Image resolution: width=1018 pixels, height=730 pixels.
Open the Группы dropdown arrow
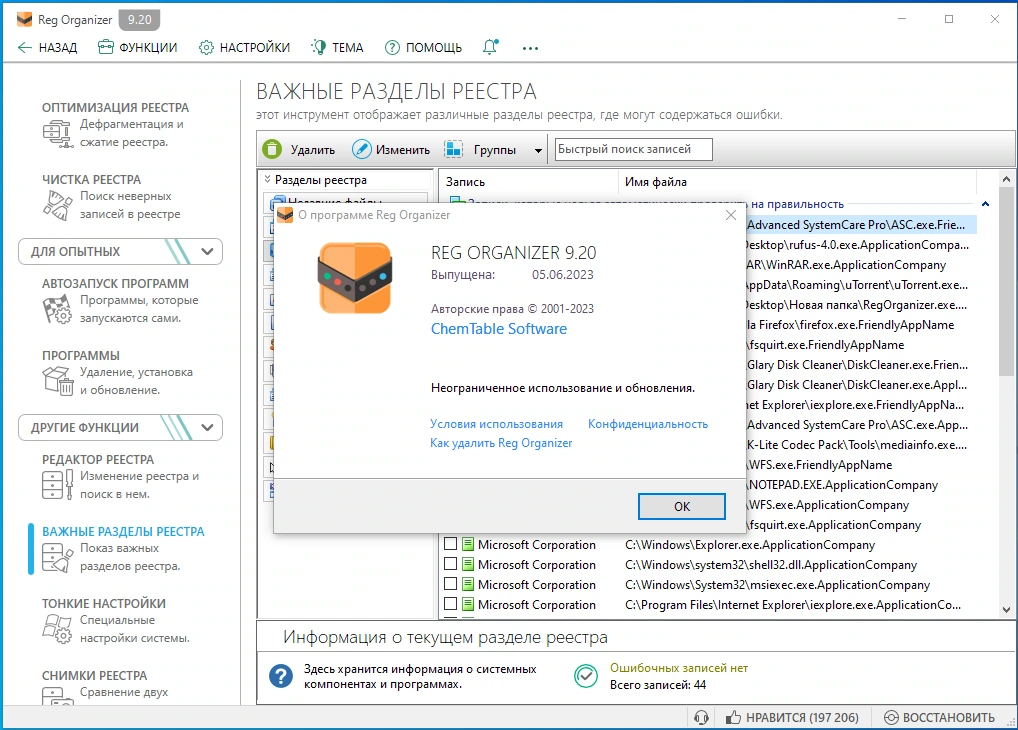click(x=538, y=151)
